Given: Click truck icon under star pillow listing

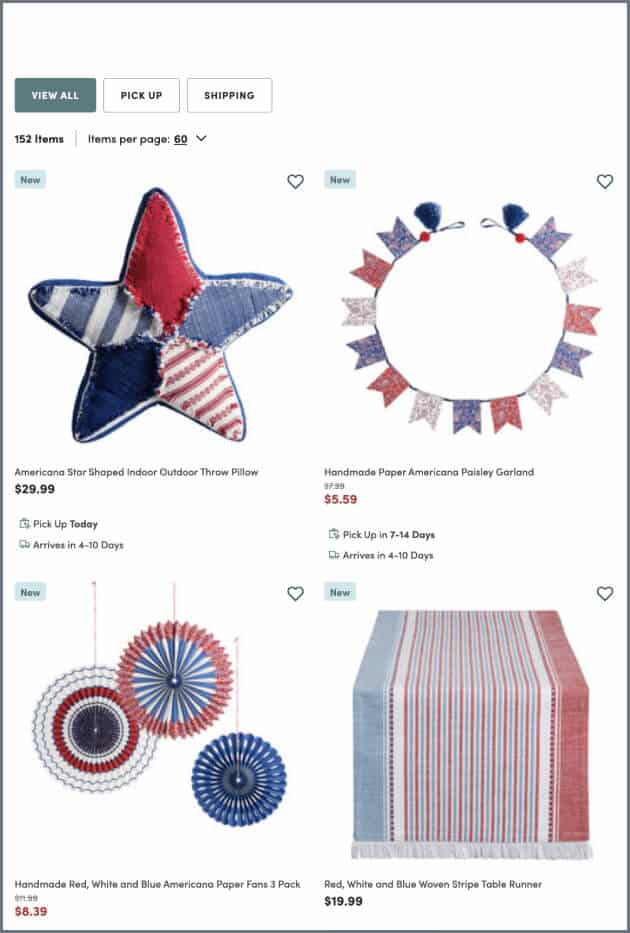Looking at the screenshot, I should tap(24, 544).
